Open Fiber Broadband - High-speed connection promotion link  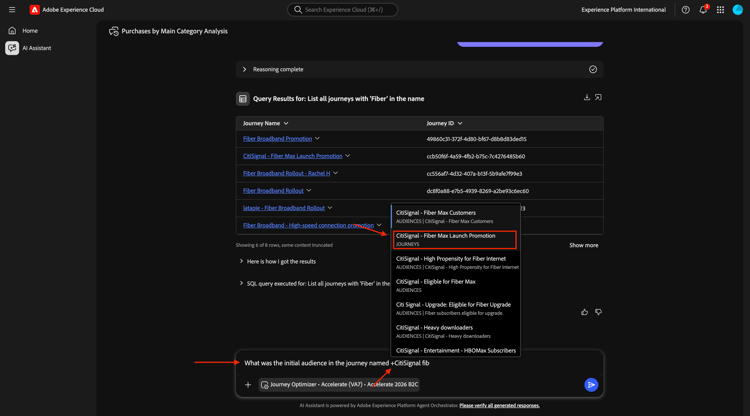pyautogui.click(x=309, y=225)
